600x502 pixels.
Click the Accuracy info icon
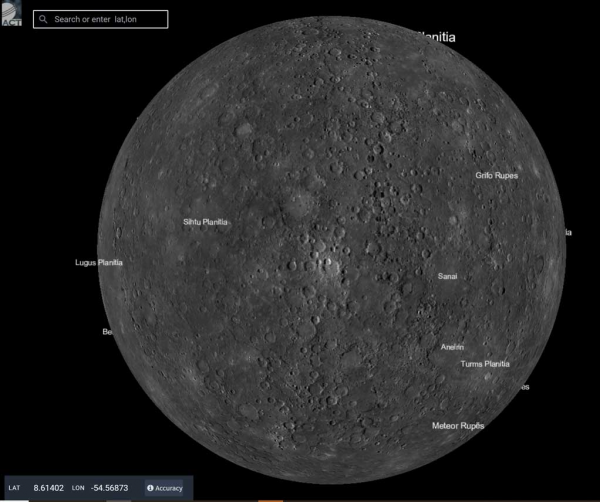(x=150, y=488)
